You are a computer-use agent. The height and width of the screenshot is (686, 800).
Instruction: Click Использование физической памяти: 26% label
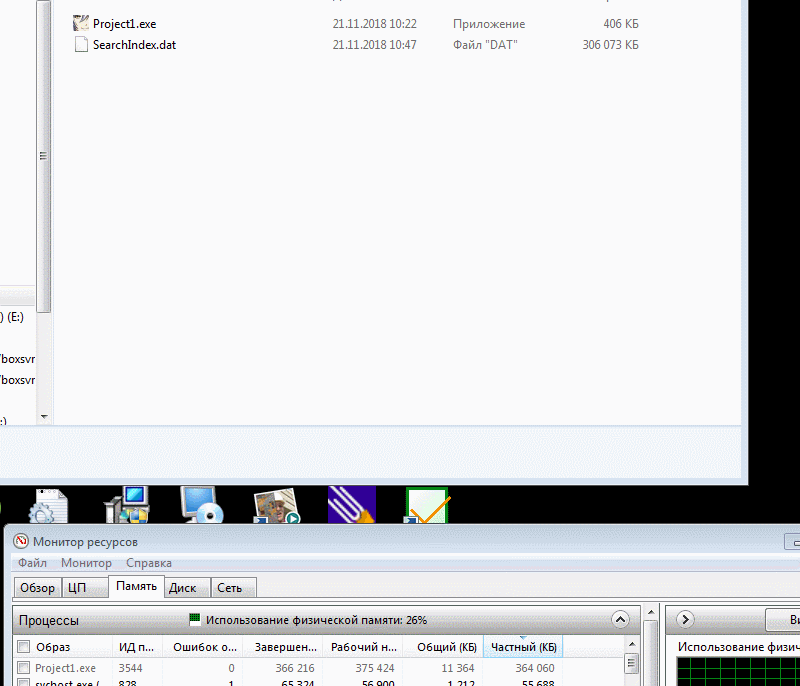pos(316,620)
